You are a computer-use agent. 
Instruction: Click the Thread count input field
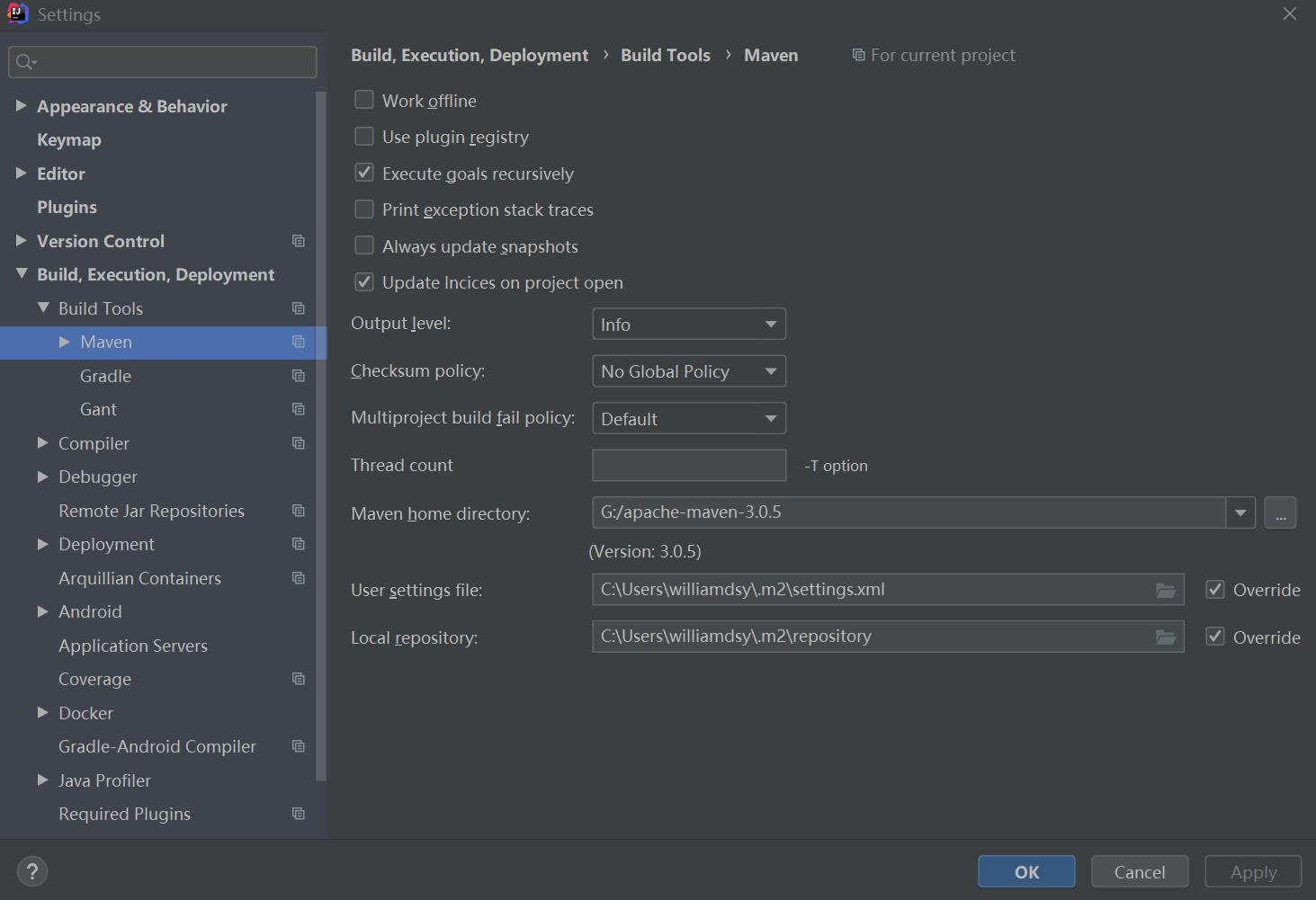(689, 466)
